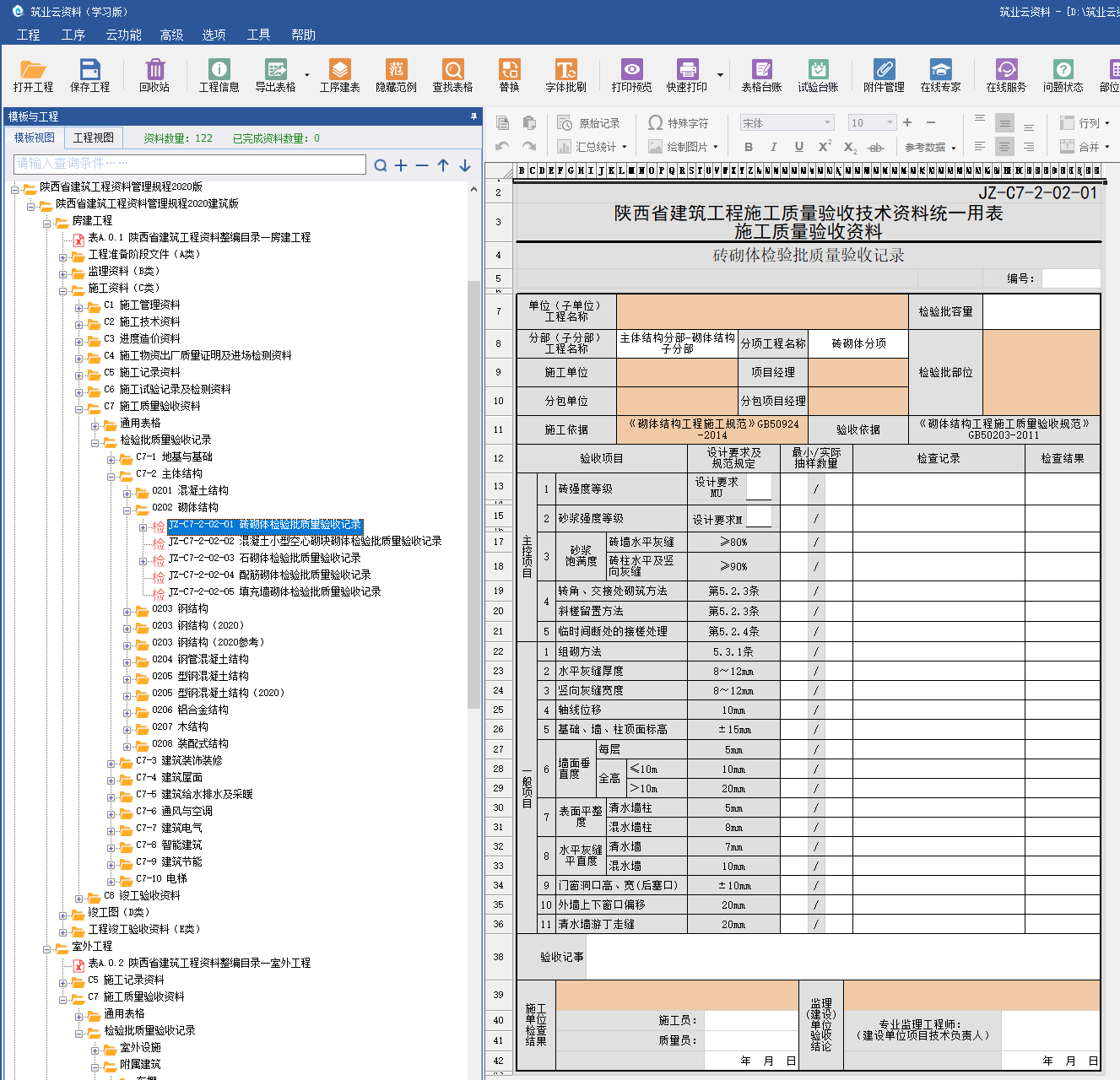Open 附件管理 attachment manager
The height and width of the screenshot is (1080, 1120).
click(884, 75)
